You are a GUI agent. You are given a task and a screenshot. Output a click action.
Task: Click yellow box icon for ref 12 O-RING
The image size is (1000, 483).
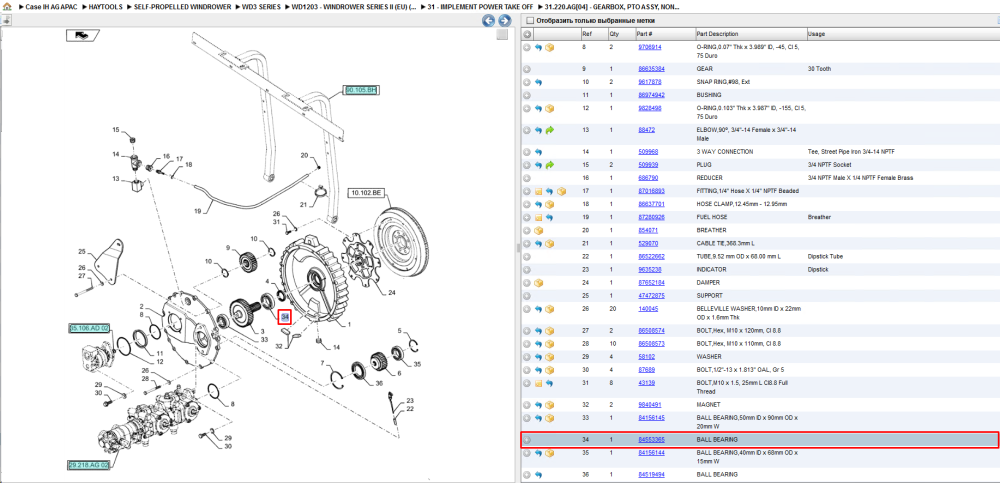[549, 108]
